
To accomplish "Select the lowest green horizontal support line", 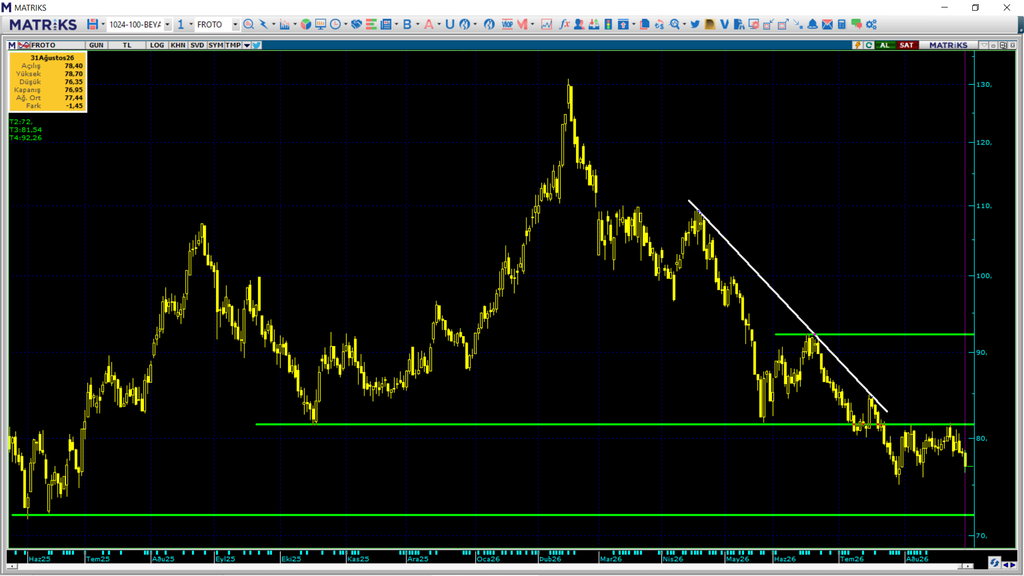I will (493, 515).
